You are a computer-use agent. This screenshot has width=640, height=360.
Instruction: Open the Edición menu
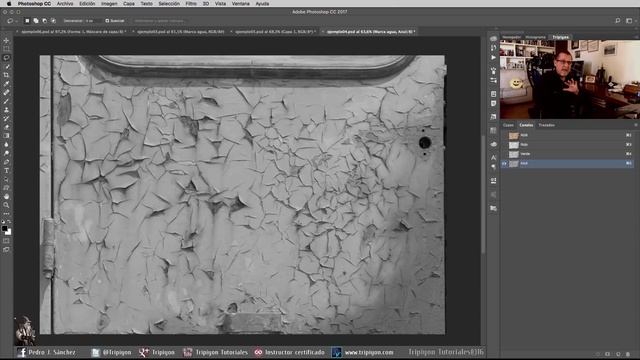point(87,3)
